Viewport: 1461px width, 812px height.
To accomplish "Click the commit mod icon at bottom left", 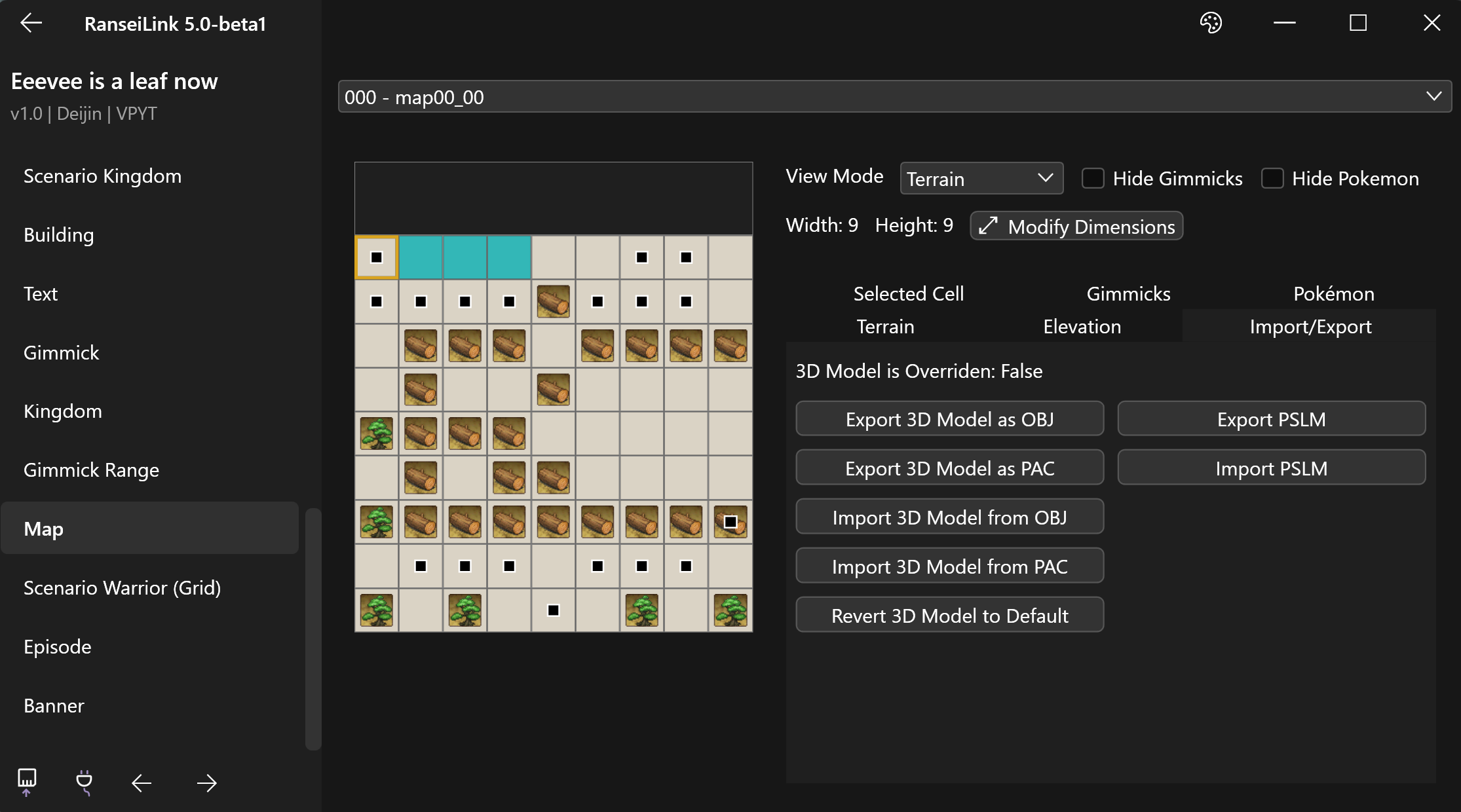I will point(27,782).
